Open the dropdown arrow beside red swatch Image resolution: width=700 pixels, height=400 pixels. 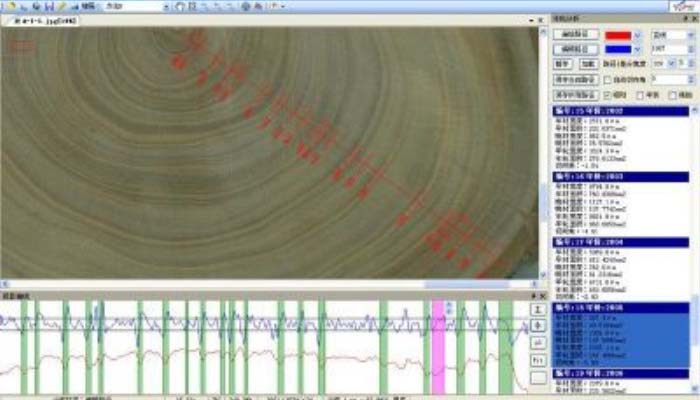pyautogui.click(x=638, y=35)
